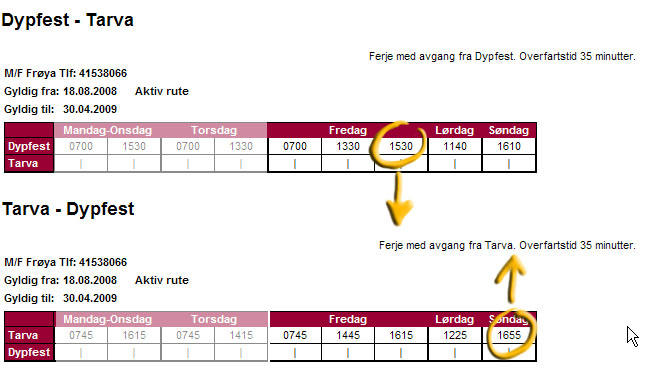Select the 1330 Fredag departure from Dypfest
This screenshot has width=648, height=369.
click(x=348, y=146)
